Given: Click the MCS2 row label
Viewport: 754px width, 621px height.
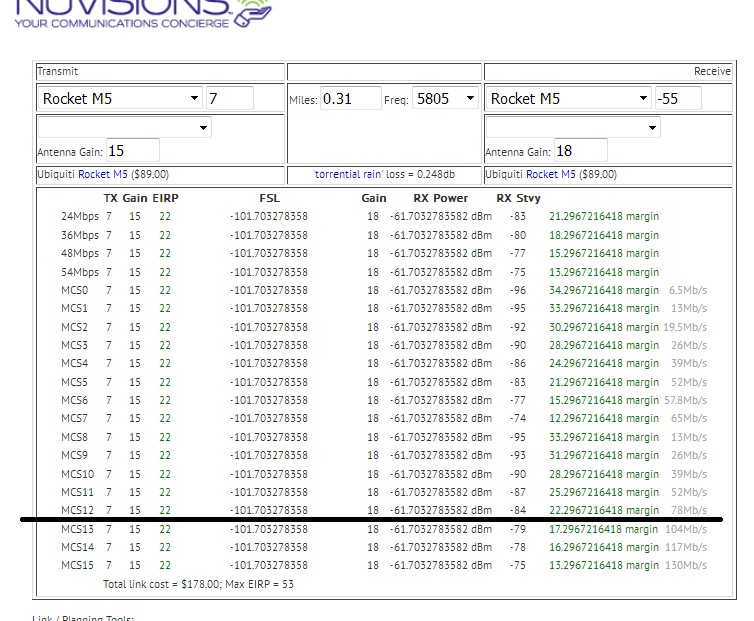Looking at the screenshot, I should click(75, 327).
